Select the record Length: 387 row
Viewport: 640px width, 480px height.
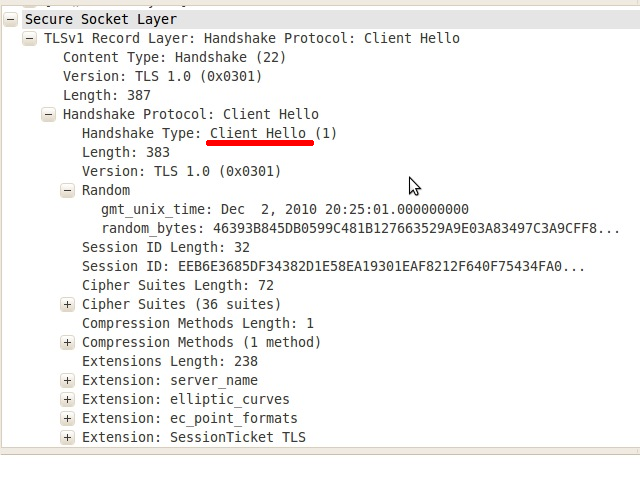click(x=107, y=96)
